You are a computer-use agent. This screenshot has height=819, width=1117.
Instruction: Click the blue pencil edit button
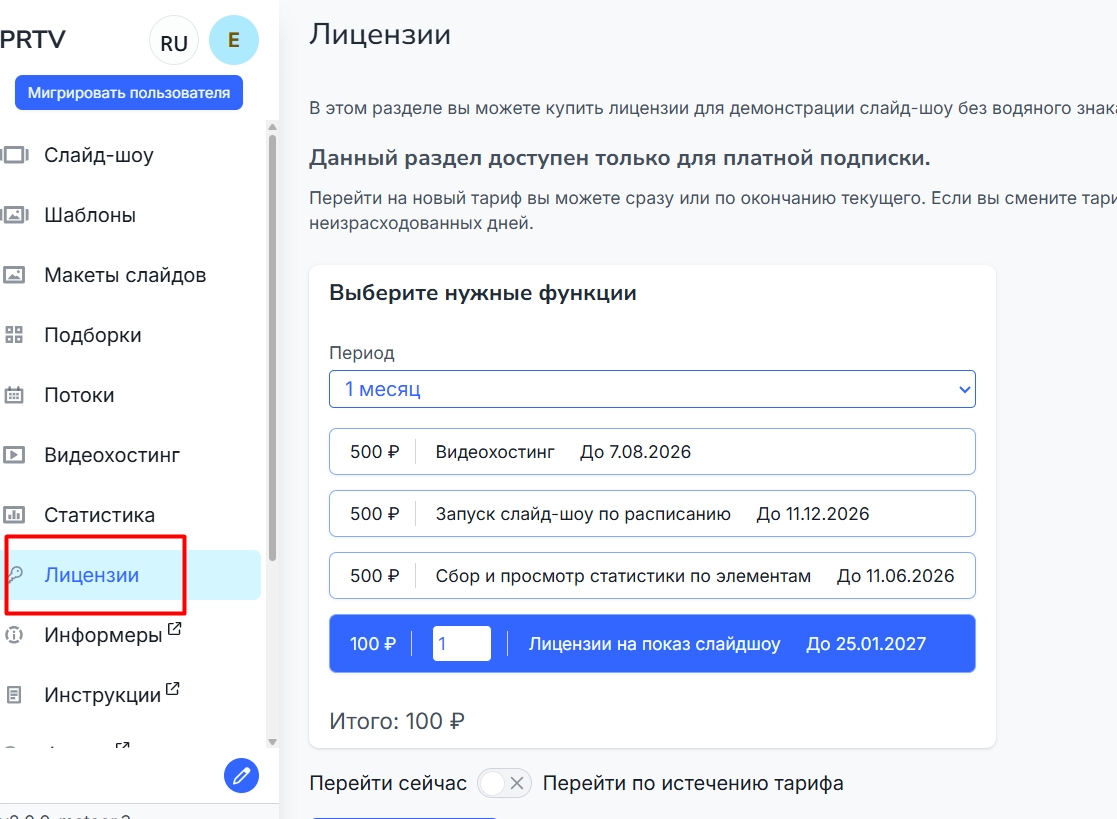pos(241,775)
